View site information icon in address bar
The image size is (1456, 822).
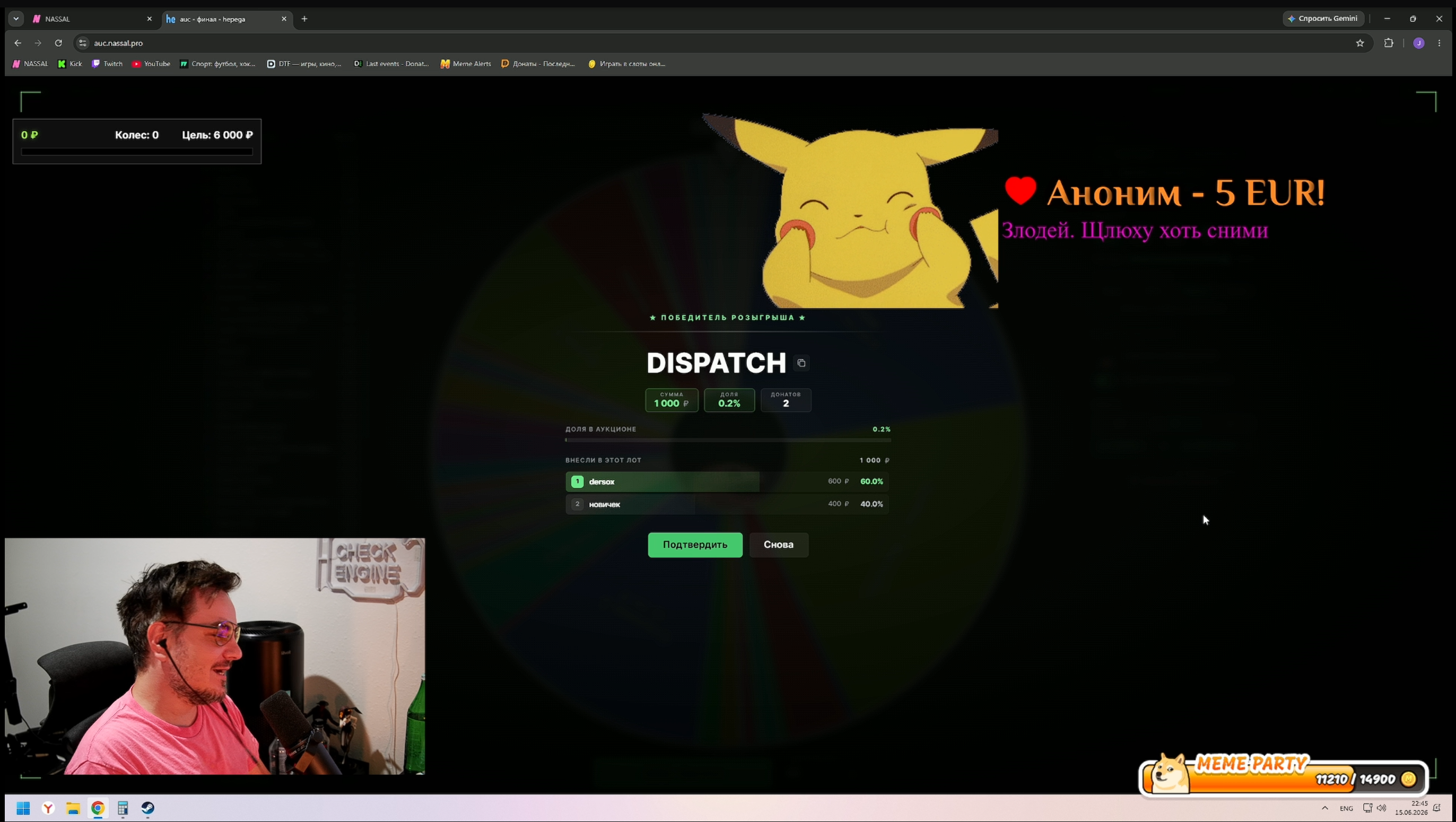83,43
